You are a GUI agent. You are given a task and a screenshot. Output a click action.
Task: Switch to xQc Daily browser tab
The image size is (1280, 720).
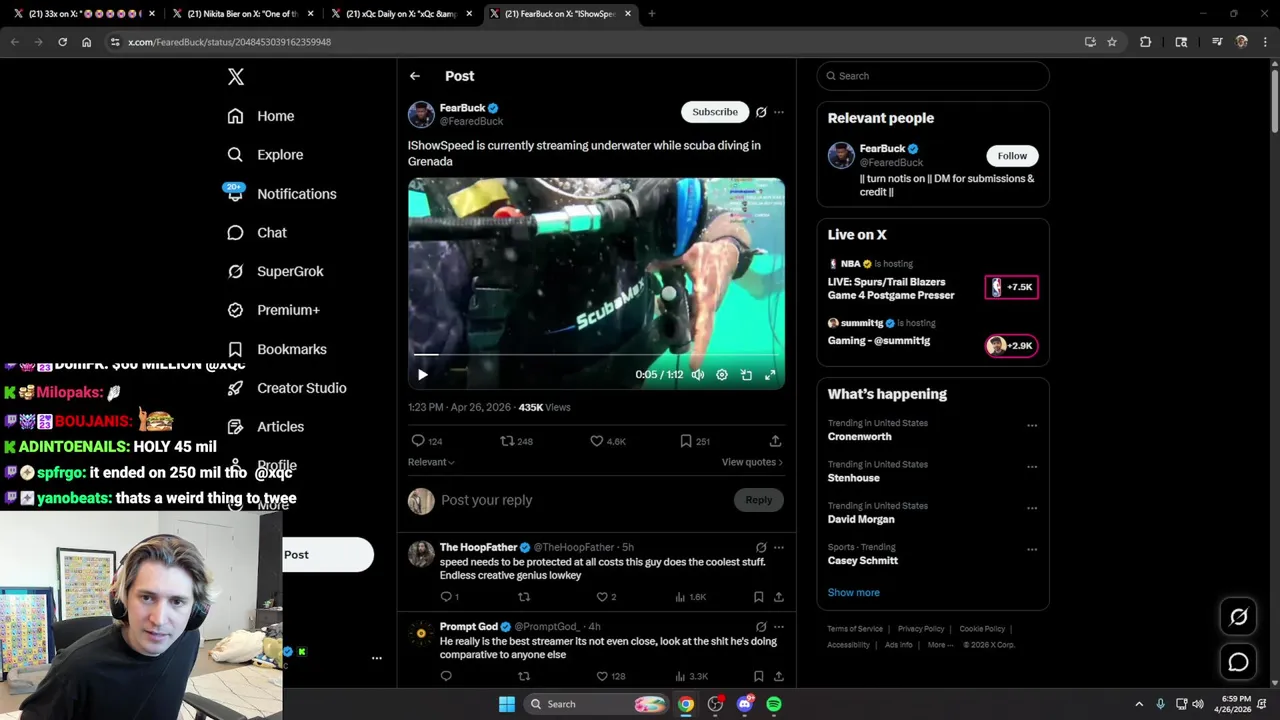(400, 14)
